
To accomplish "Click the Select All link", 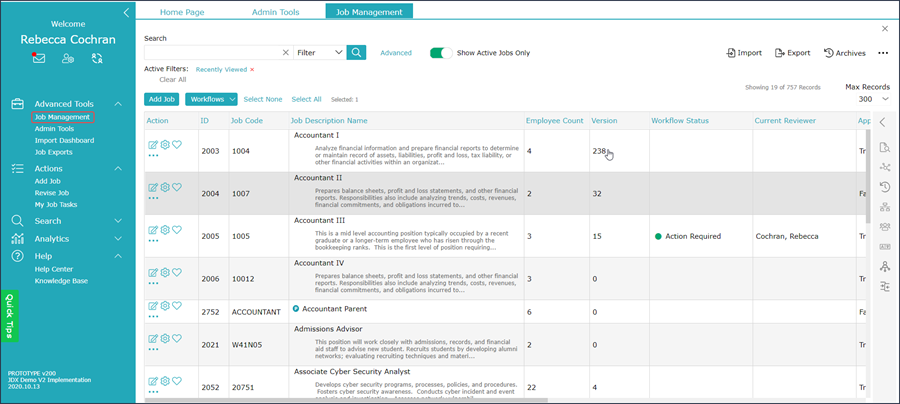I will click(x=306, y=99).
